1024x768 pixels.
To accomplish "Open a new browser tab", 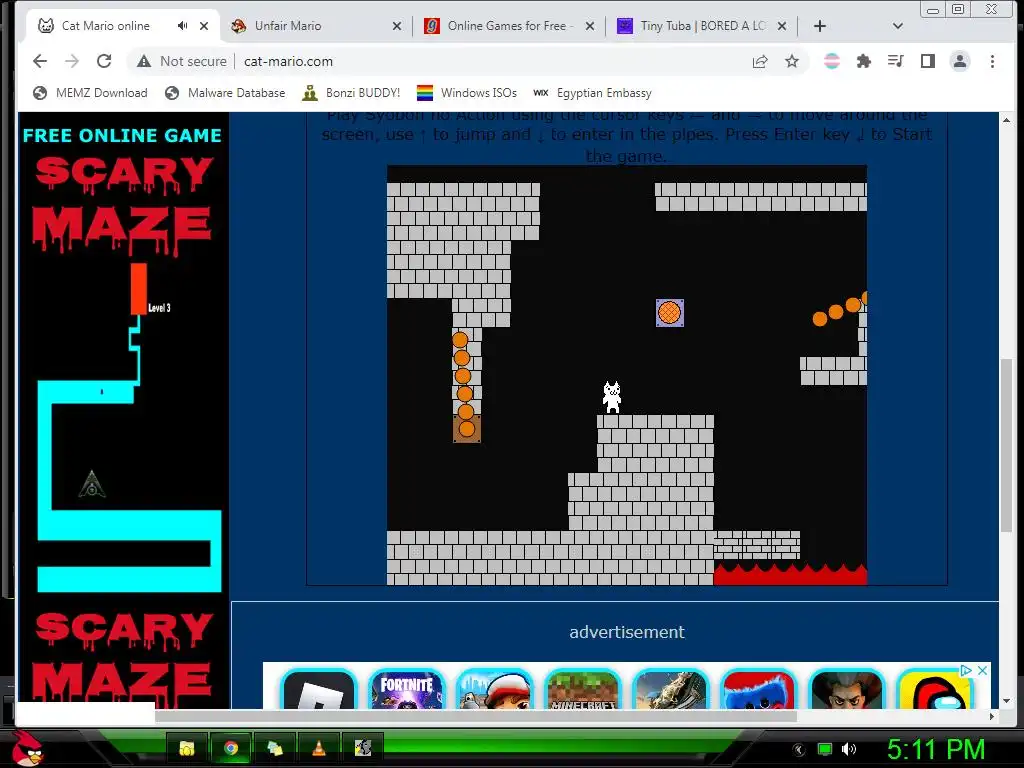I will pyautogui.click(x=820, y=26).
